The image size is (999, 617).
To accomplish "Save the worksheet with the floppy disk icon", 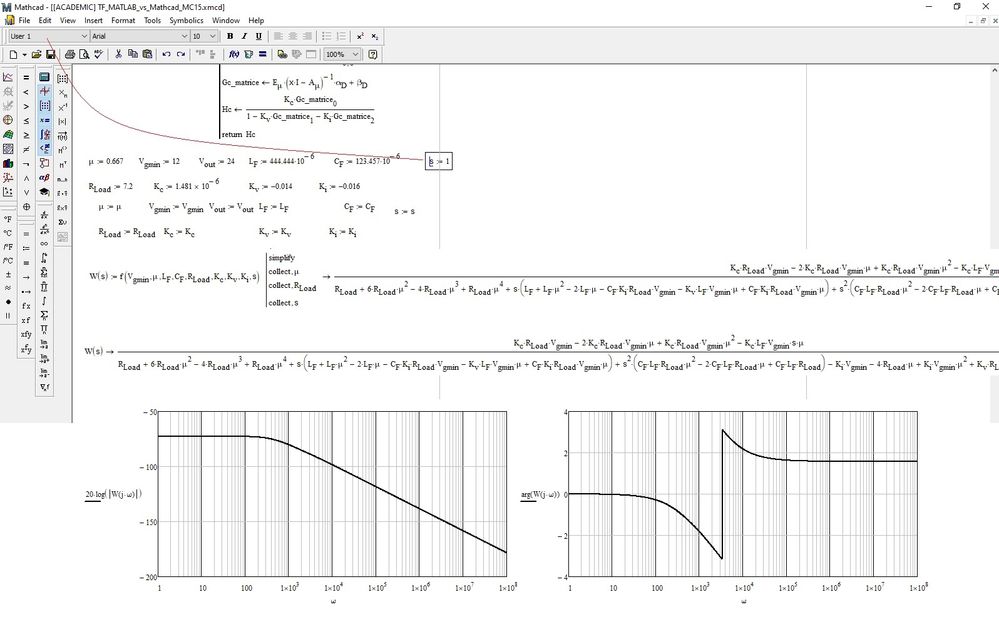I will coord(50,54).
